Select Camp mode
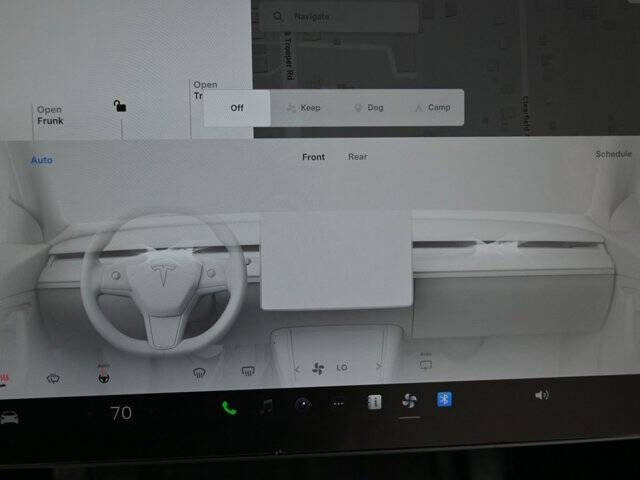Image resolution: width=640 pixels, height=480 pixels. (433, 107)
